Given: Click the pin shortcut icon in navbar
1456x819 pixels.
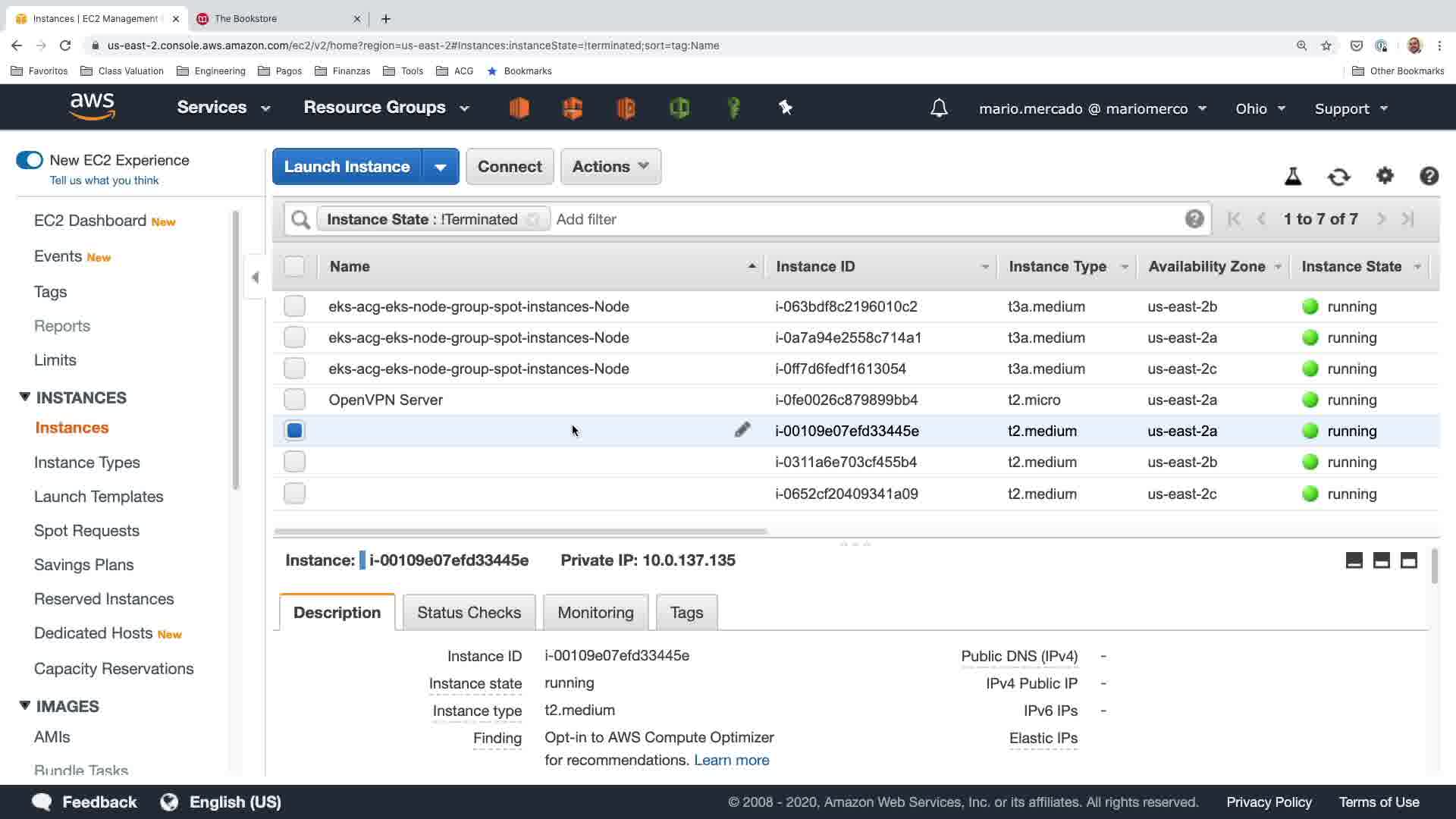Looking at the screenshot, I should coord(786,108).
